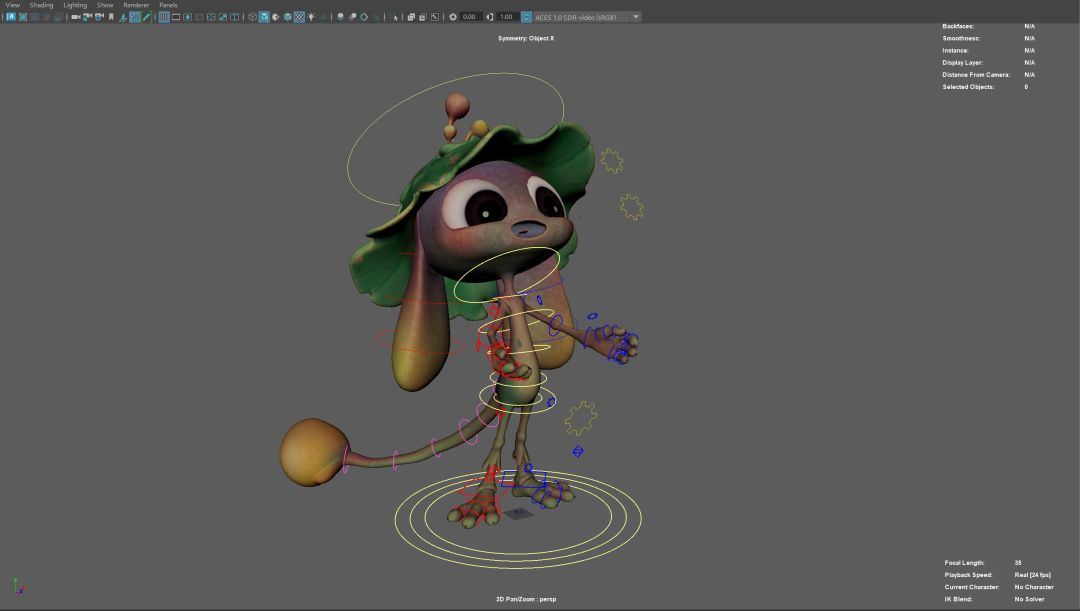The width and height of the screenshot is (1080, 611).
Task: Click the XYZ axis indicator in the corner
Action: [x=18, y=586]
